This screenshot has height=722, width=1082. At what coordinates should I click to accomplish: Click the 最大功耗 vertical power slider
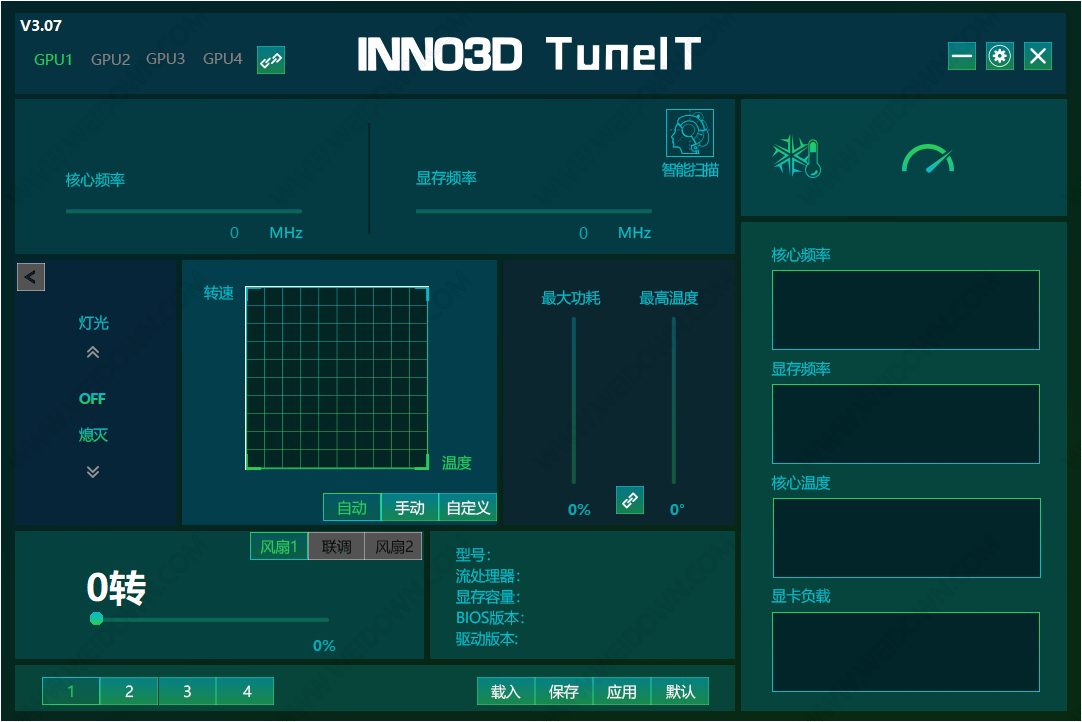coord(573,400)
